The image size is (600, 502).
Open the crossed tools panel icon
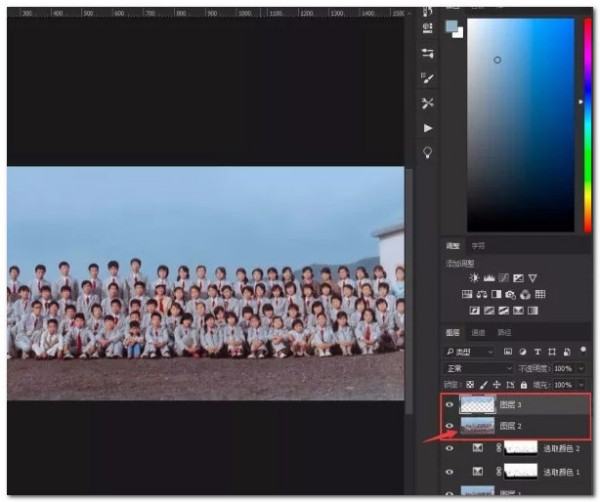point(427,103)
